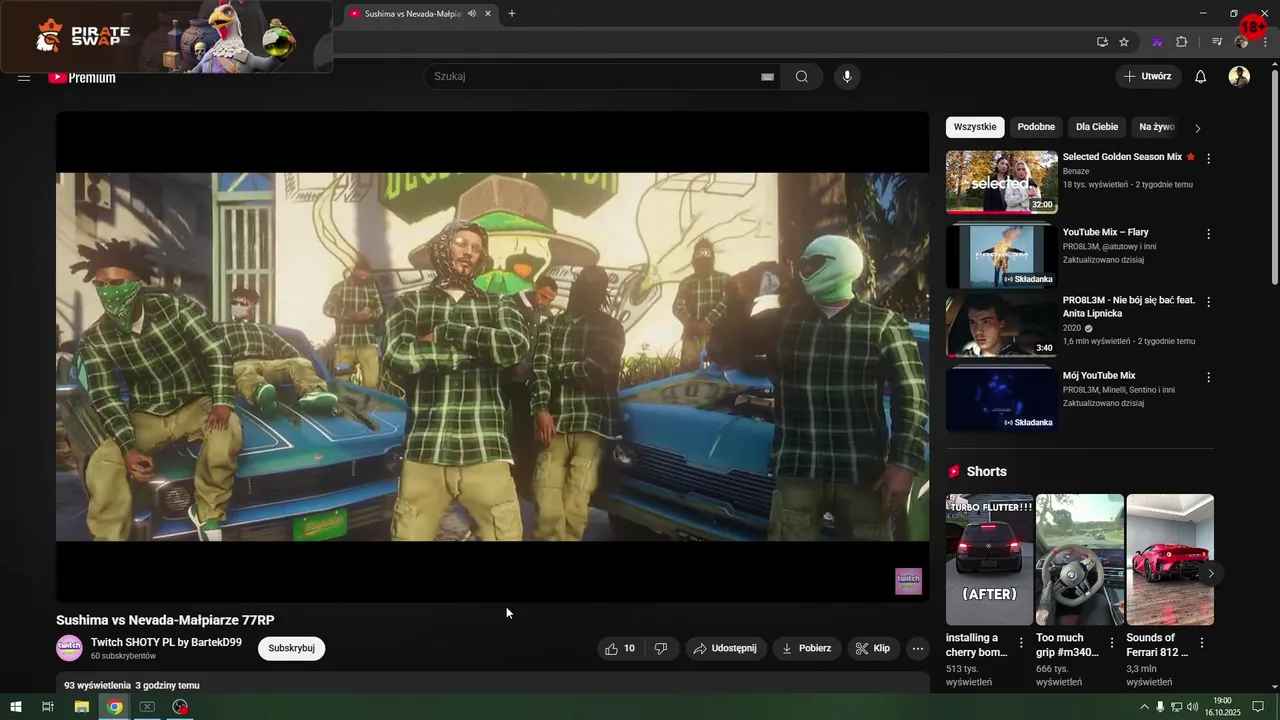Open options for installing a cherry bomb short

click(1021, 643)
